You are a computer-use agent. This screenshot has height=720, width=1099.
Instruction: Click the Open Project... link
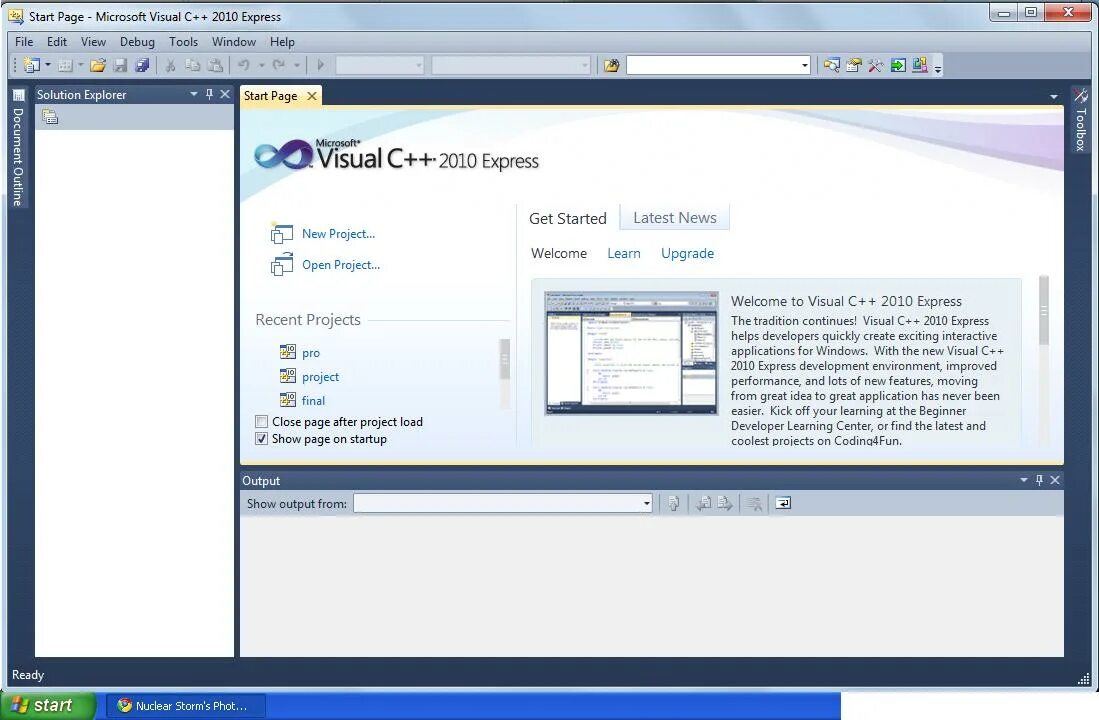point(341,265)
